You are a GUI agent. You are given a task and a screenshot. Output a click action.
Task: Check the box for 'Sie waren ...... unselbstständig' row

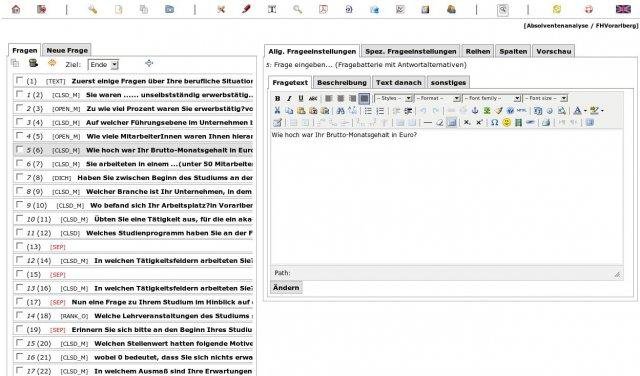coord(19,94)
